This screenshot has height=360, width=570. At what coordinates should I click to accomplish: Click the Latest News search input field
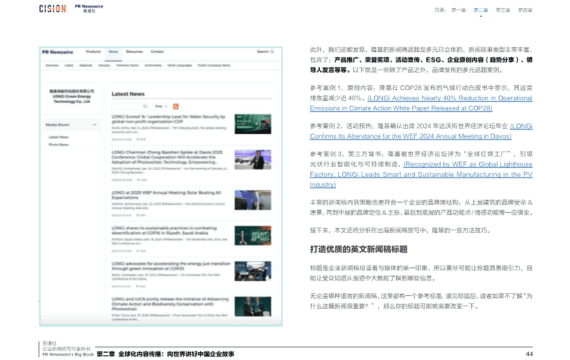(x=130, y=107)
